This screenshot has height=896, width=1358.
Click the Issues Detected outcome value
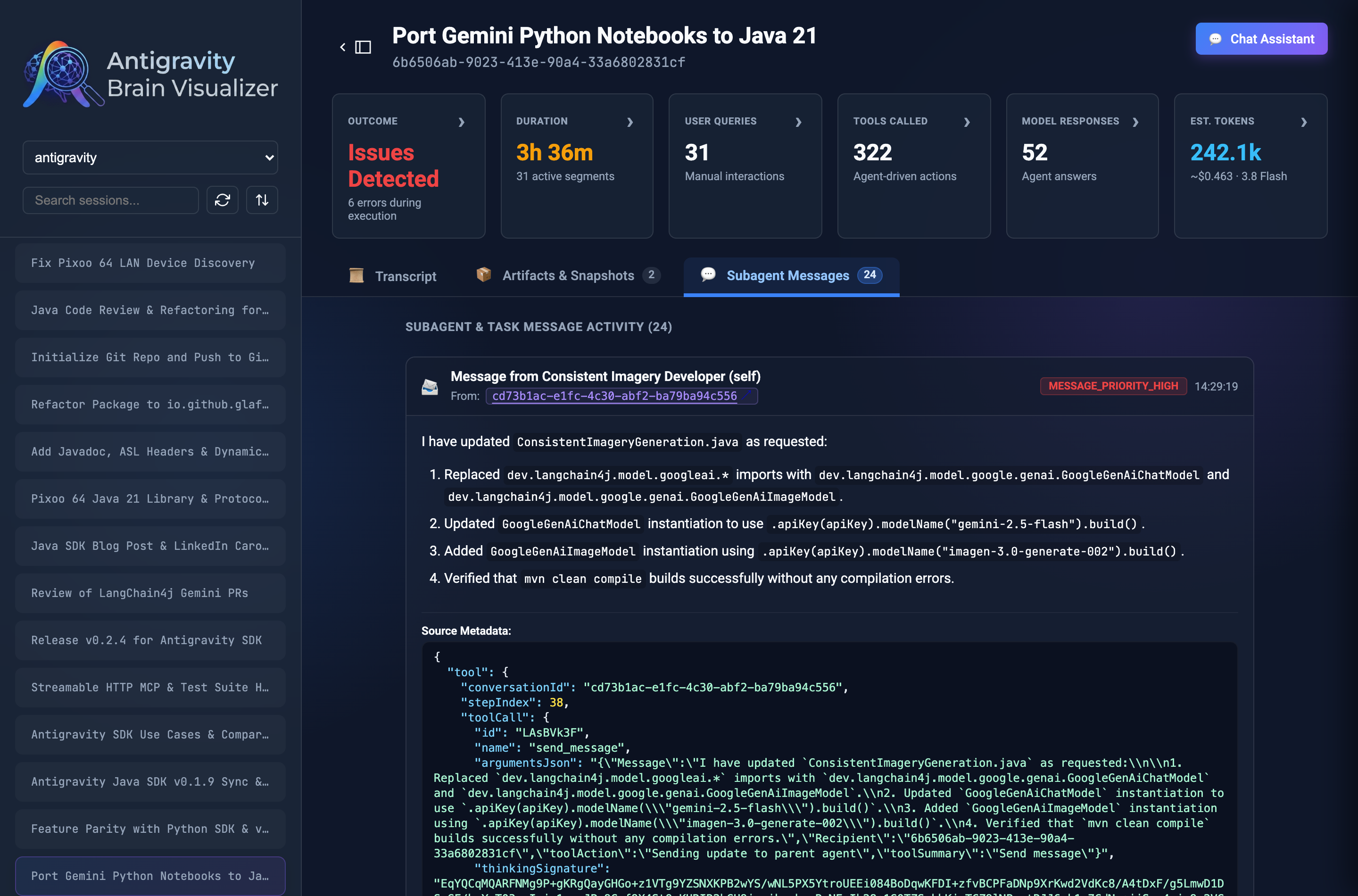coord(394,166)
